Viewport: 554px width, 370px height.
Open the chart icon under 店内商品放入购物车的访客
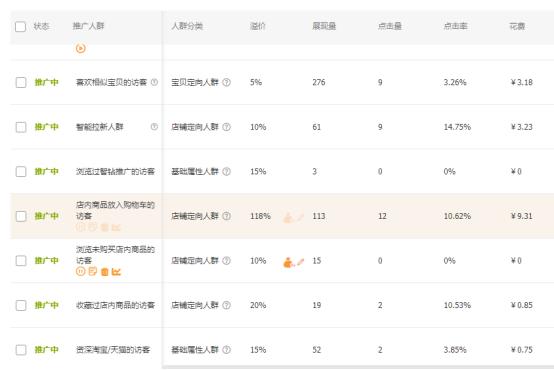click(116, 227)
